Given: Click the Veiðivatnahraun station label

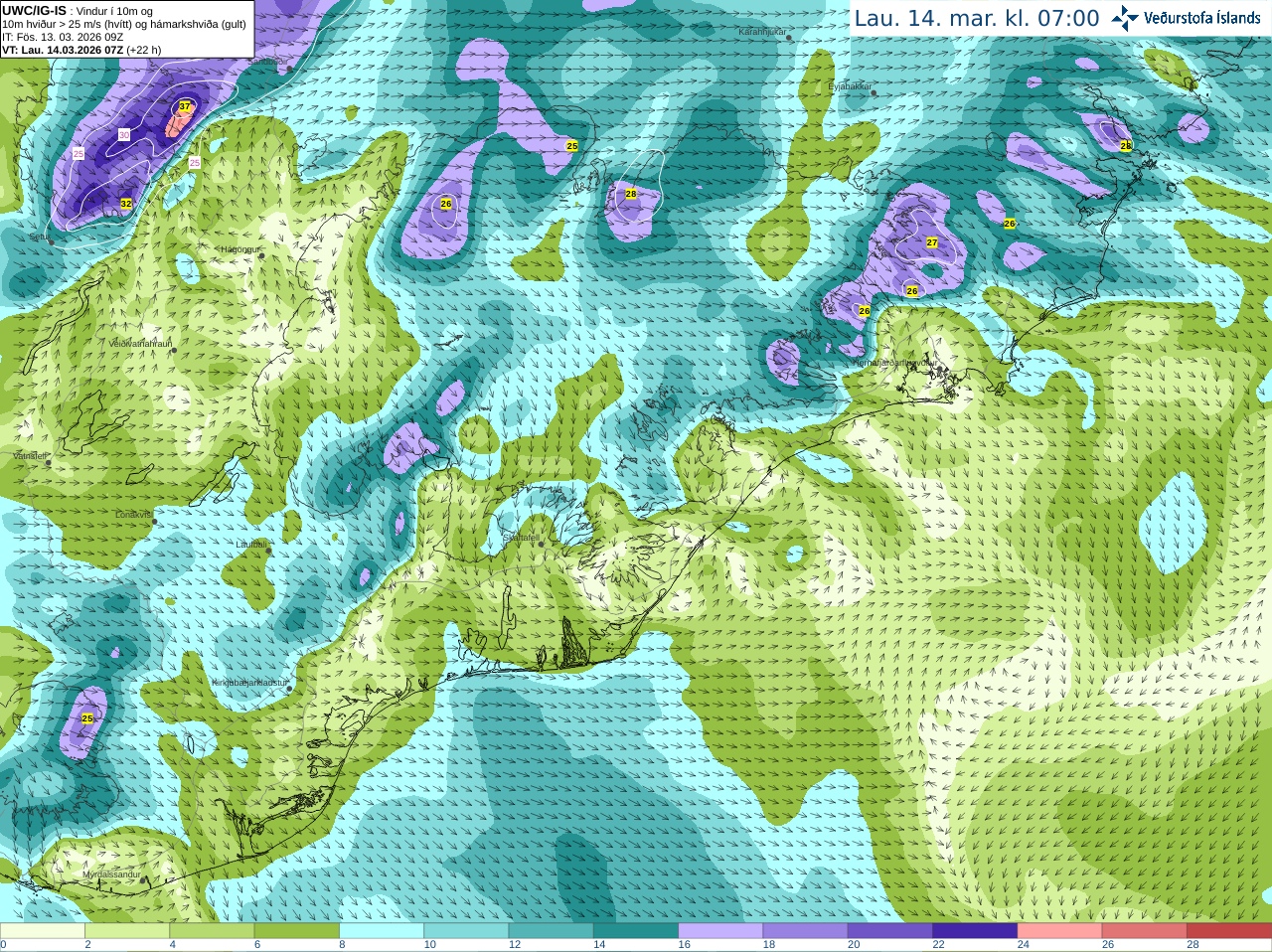Looking at the screenshot, I should pyautogui.click(x=140, y=343).
